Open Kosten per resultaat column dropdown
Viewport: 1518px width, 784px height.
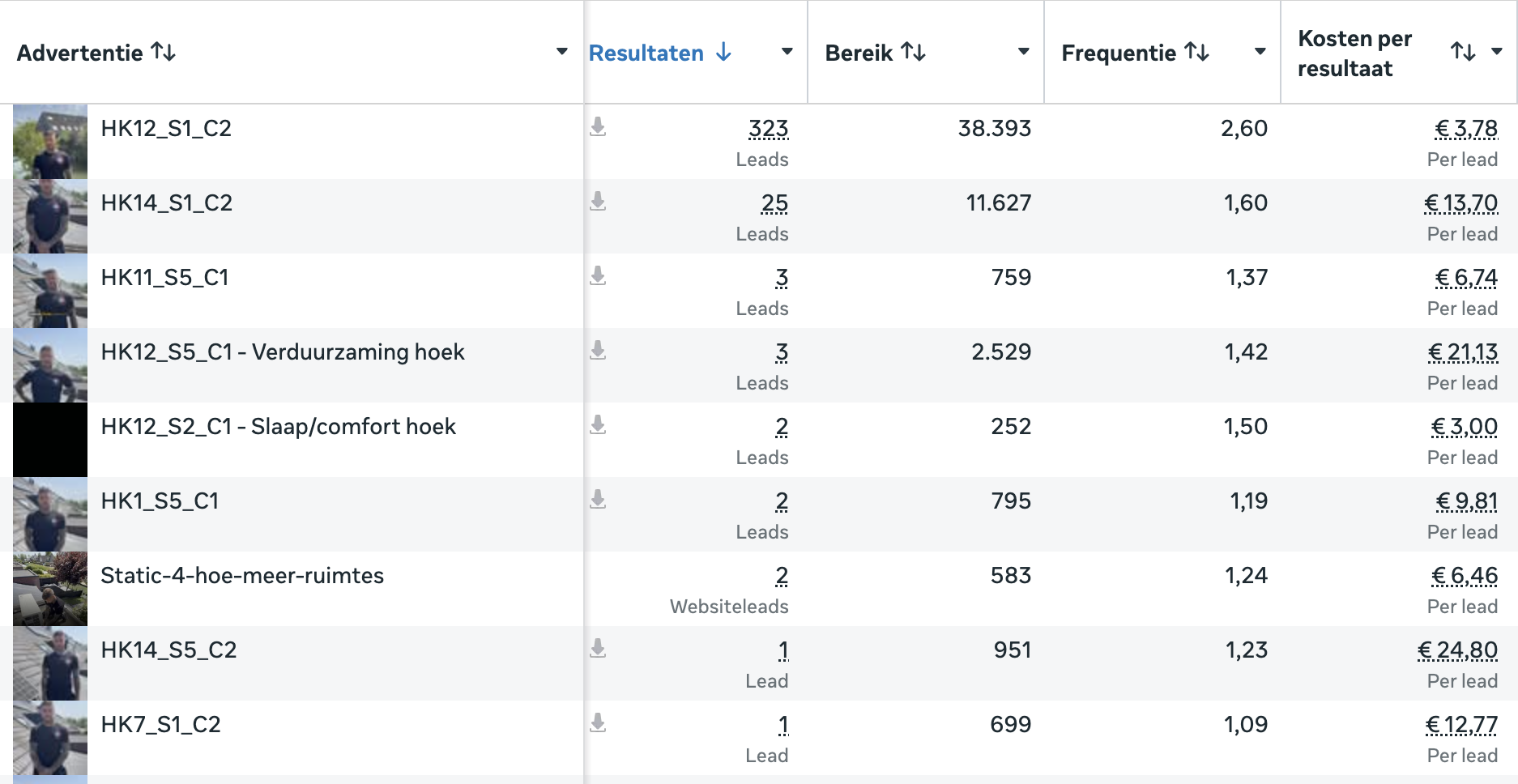[1497, 52]
